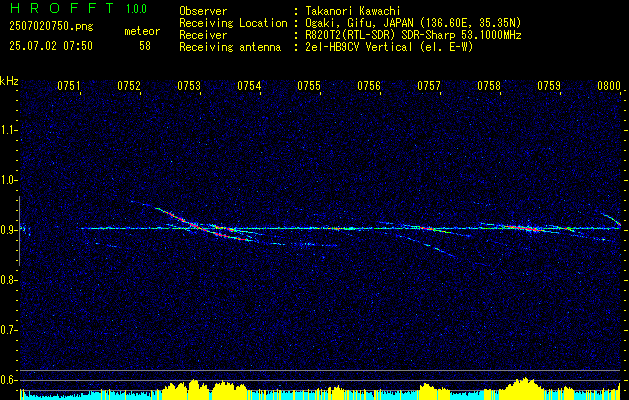Click time marker 0800
This screenshot has height=400, width=629.
(x=609, y=86)
